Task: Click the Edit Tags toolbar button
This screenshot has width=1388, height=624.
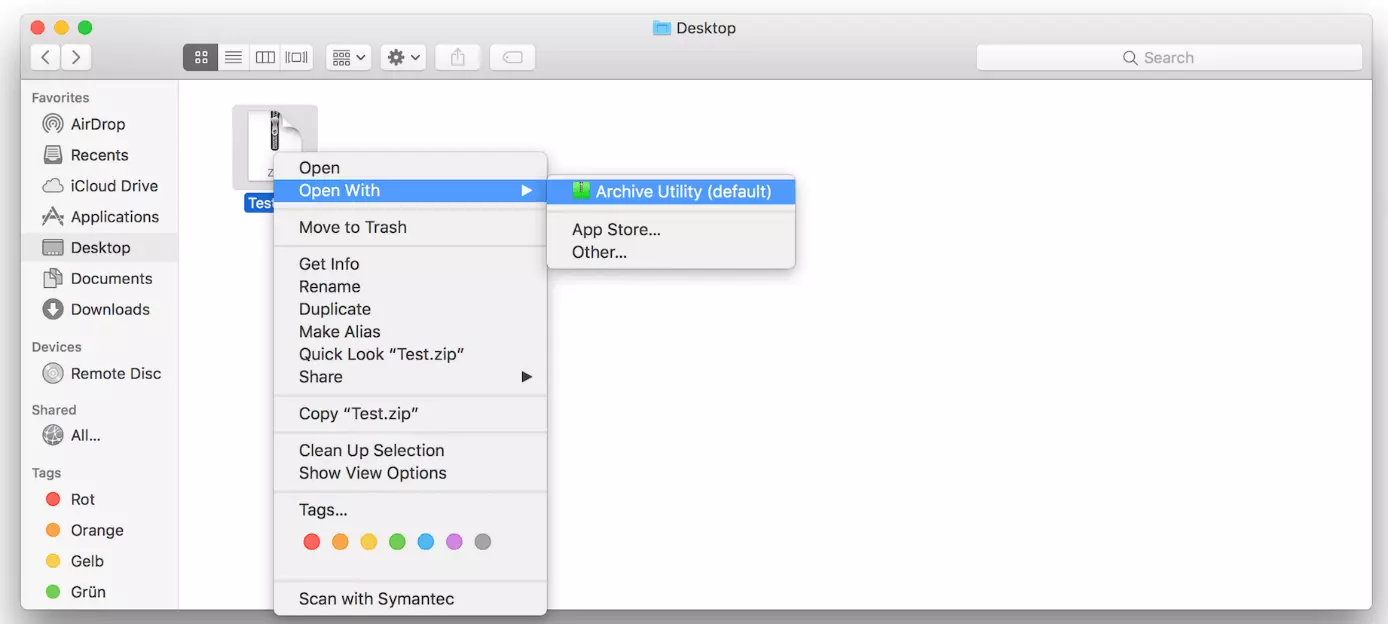Action: [x=512, y=57]
